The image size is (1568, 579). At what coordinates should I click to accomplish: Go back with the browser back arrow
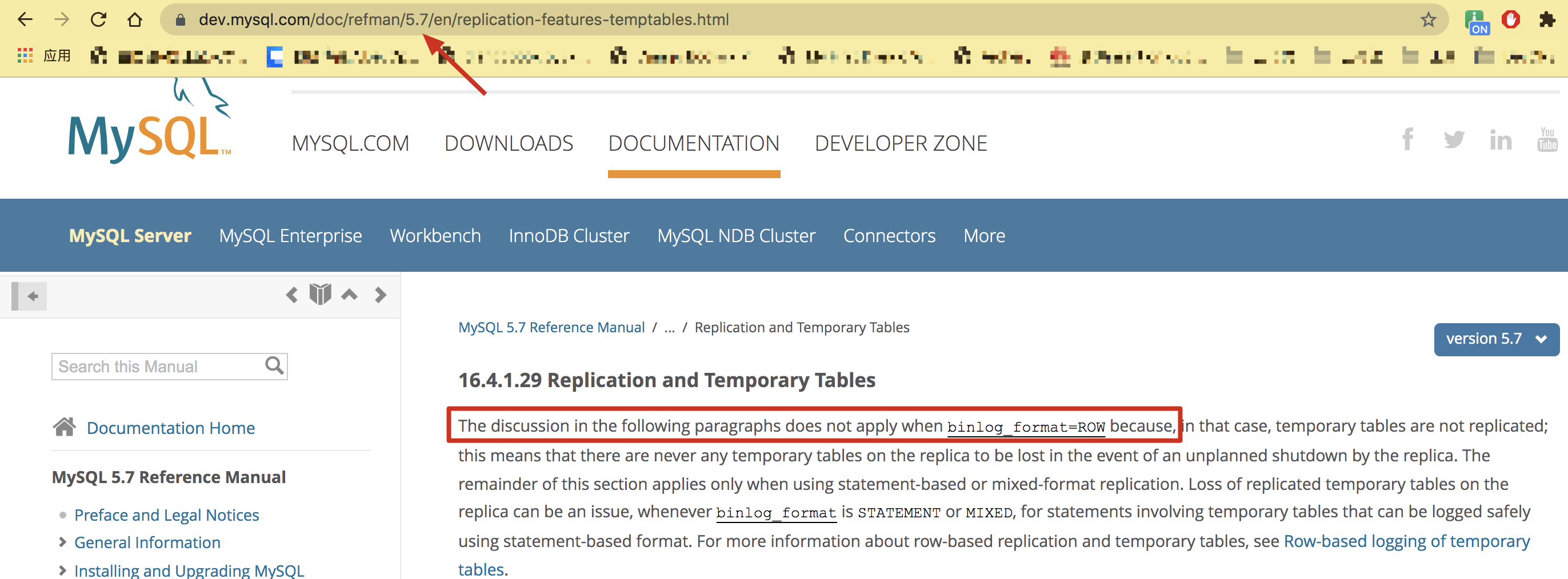(25, 19)
